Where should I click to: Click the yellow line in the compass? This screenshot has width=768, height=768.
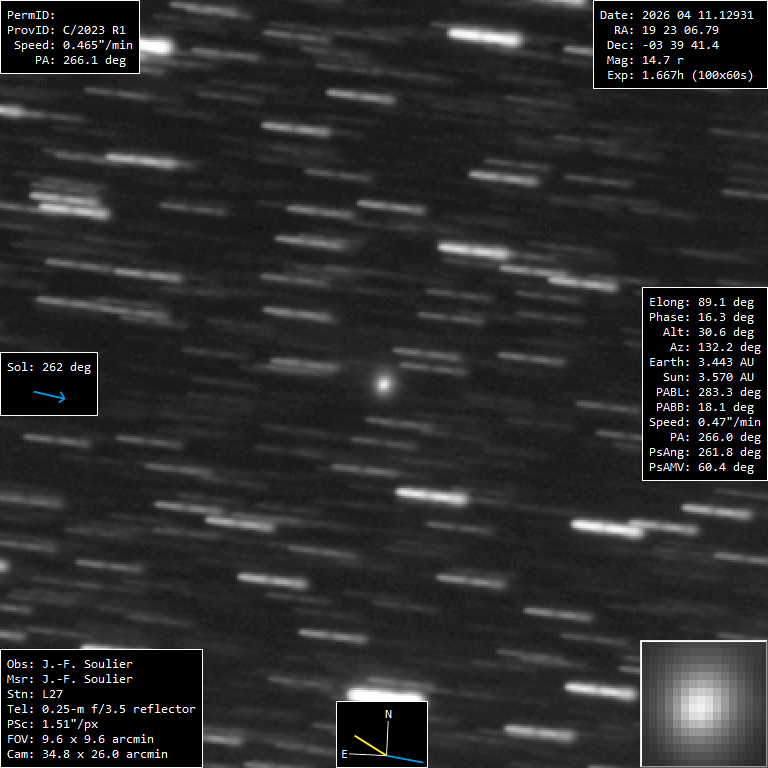(x=369, y=746)
